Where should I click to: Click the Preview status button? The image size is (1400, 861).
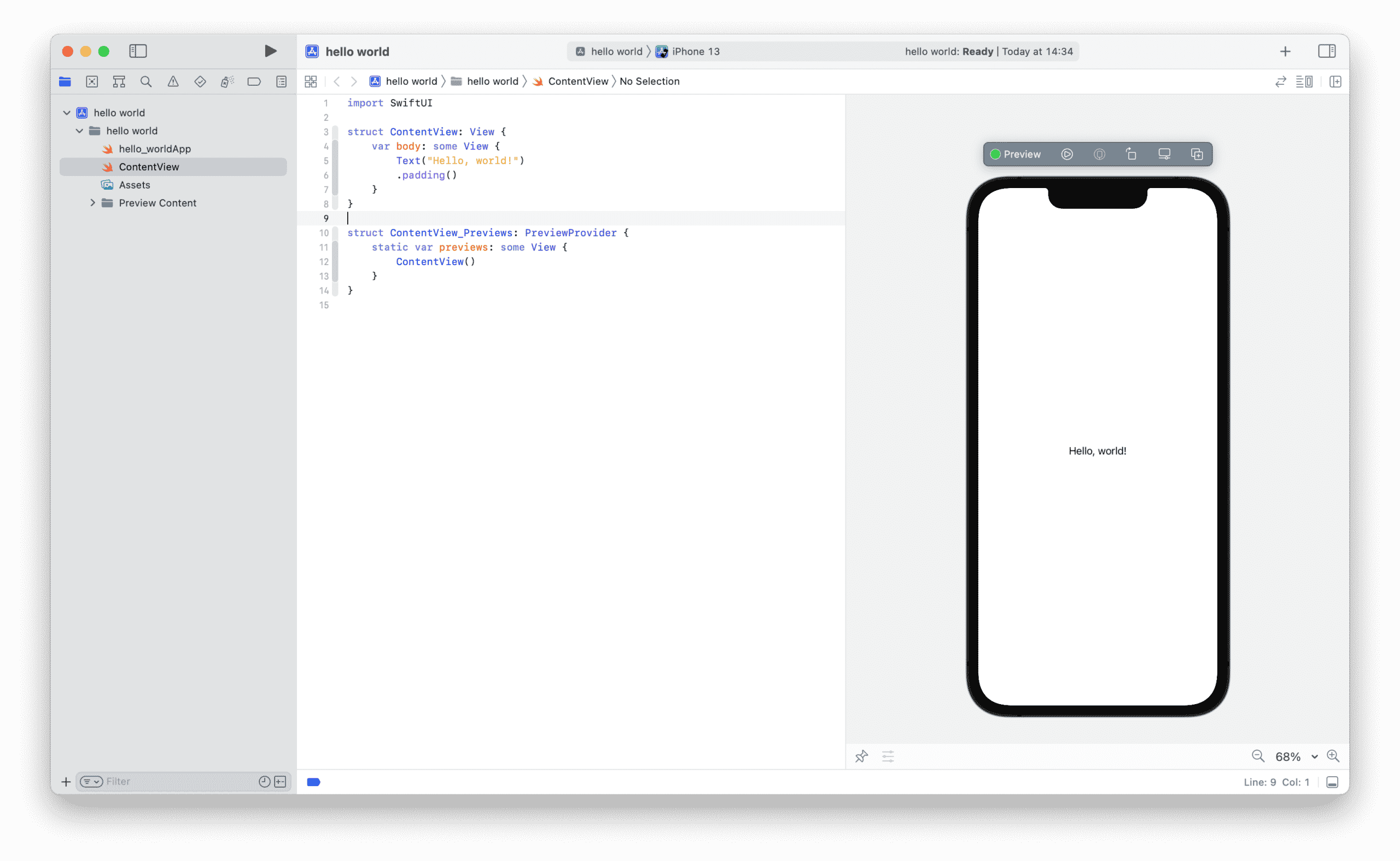point(1015,154)
